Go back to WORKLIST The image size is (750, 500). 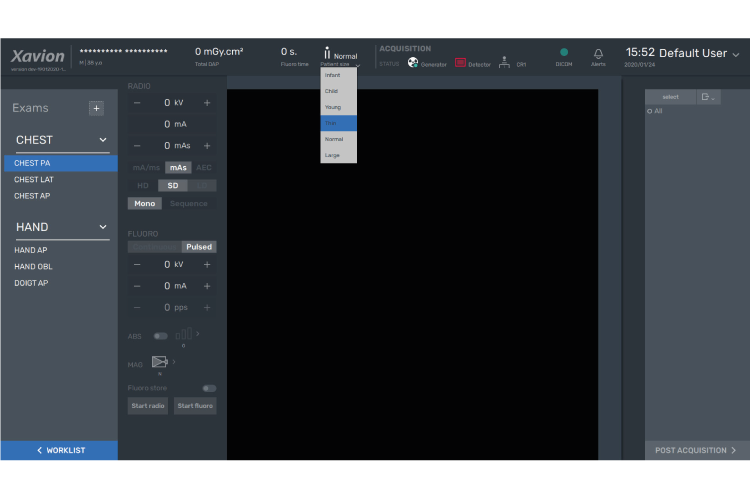click(59, 450)
